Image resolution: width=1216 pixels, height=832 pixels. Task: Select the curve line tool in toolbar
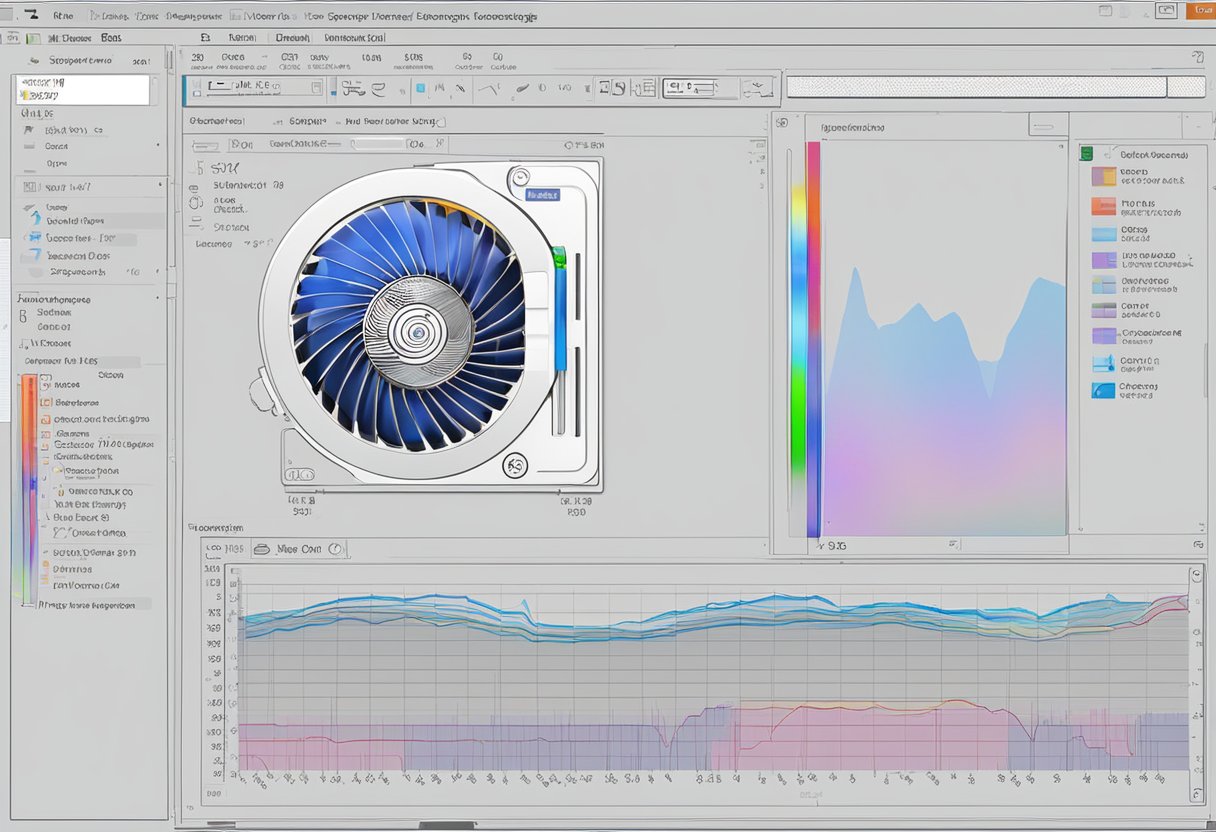click(489, 89)
